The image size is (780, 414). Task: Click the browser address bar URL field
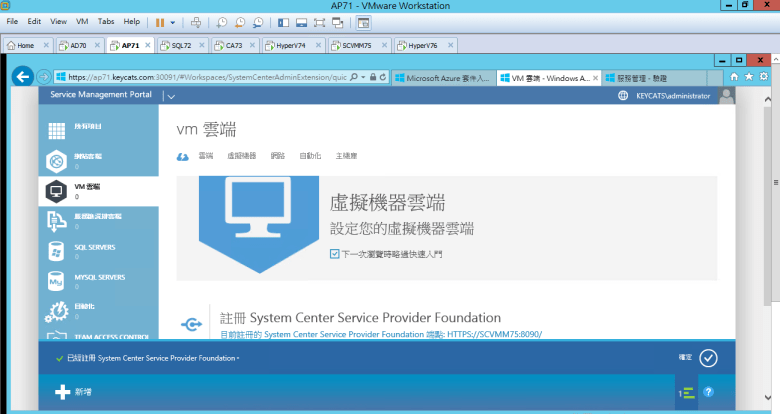200,77
